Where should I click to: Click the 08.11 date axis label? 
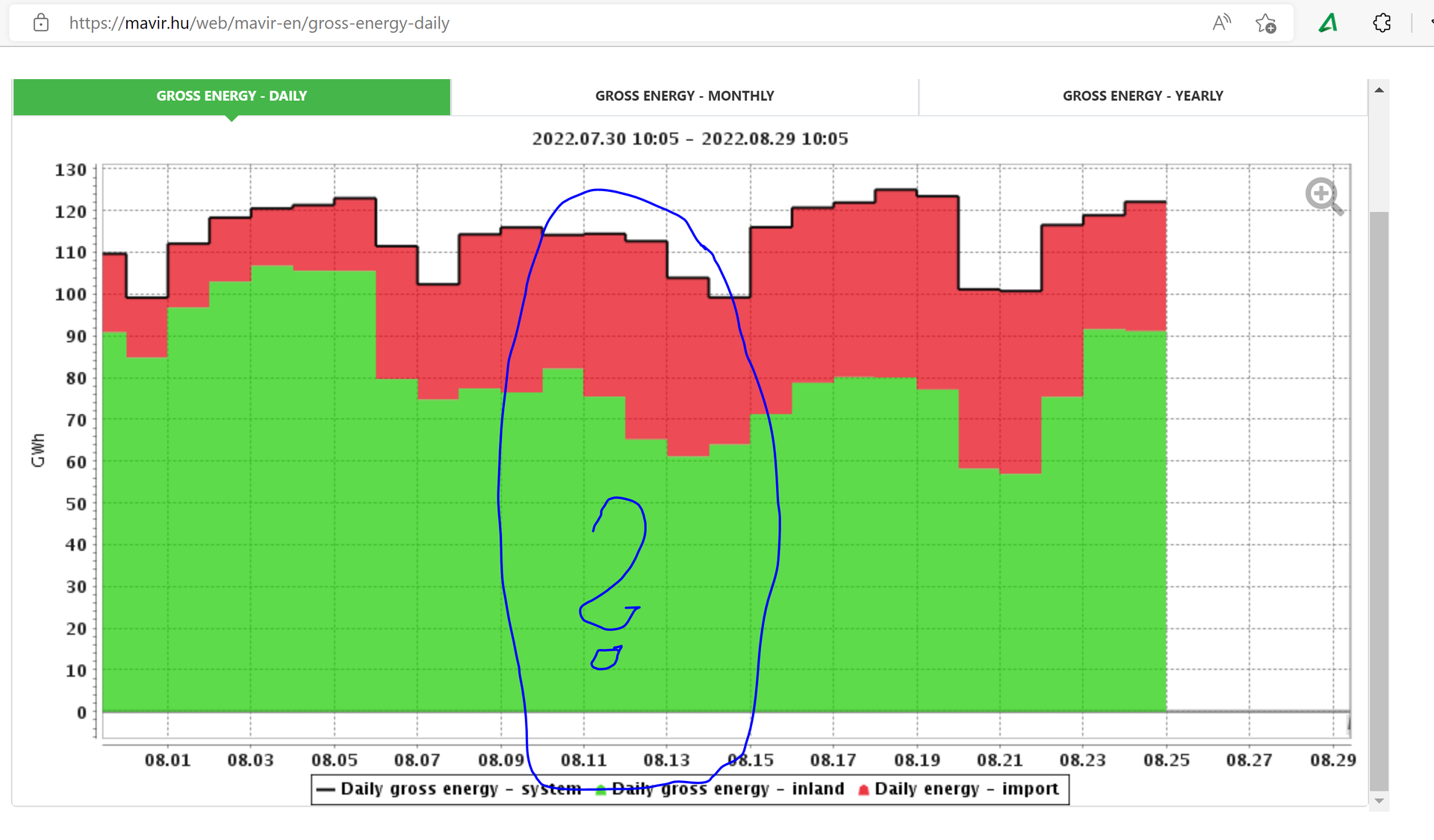[x=583, y=760]
